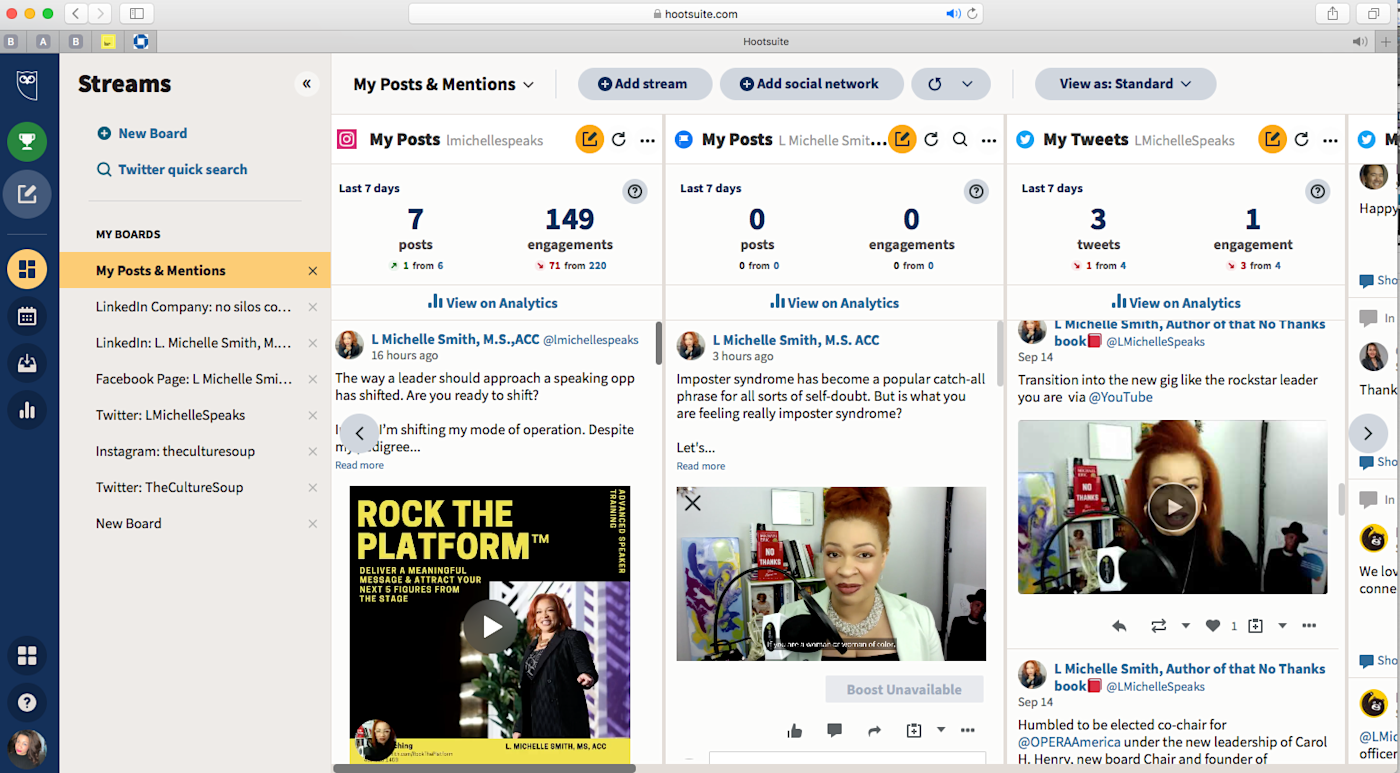Expand the retweet options arrow on tweet
1400x773 pixels.
click(1186, 626)
